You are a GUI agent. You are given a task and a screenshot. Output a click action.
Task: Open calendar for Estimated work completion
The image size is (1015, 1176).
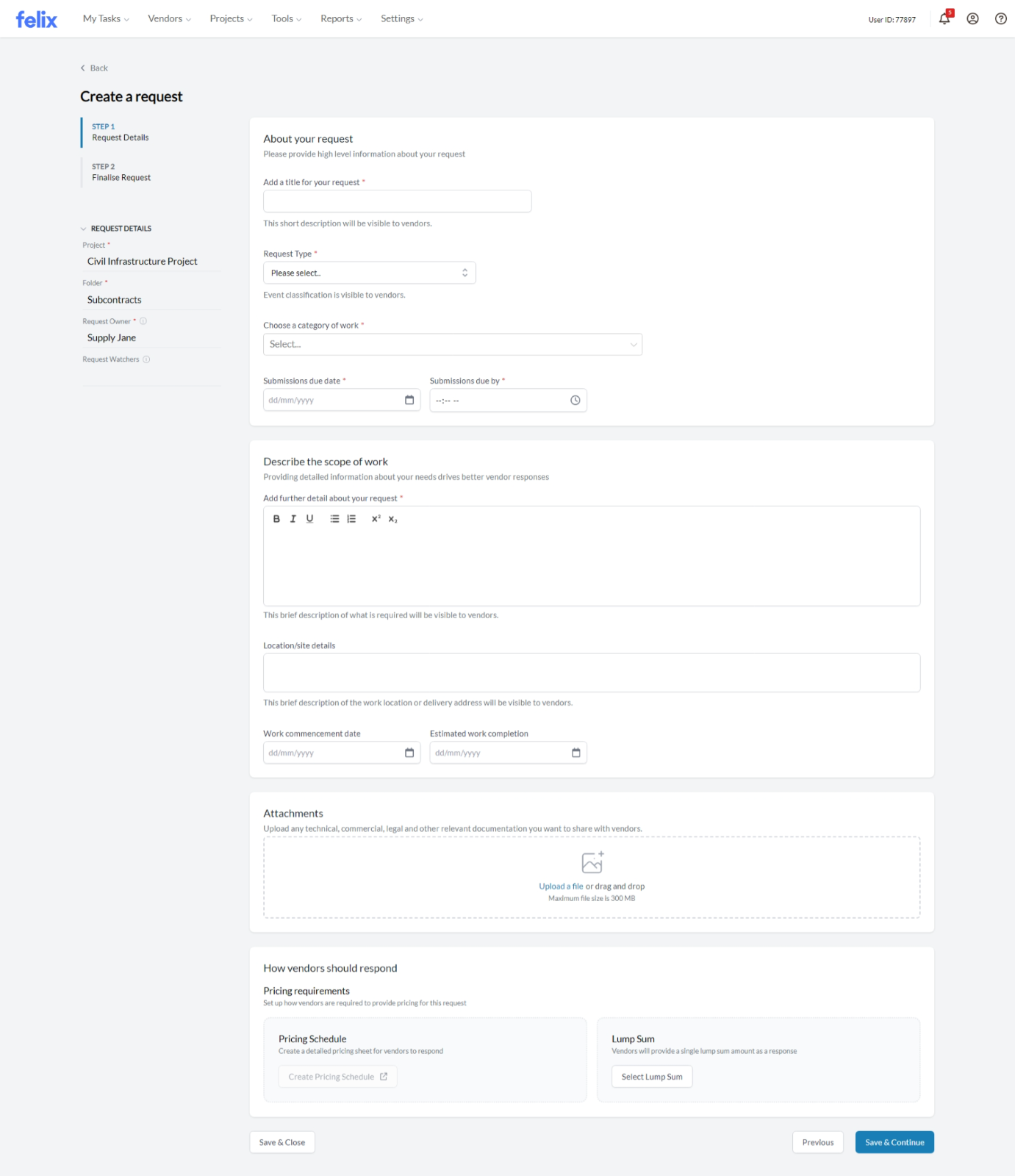[x=576, y=753]
